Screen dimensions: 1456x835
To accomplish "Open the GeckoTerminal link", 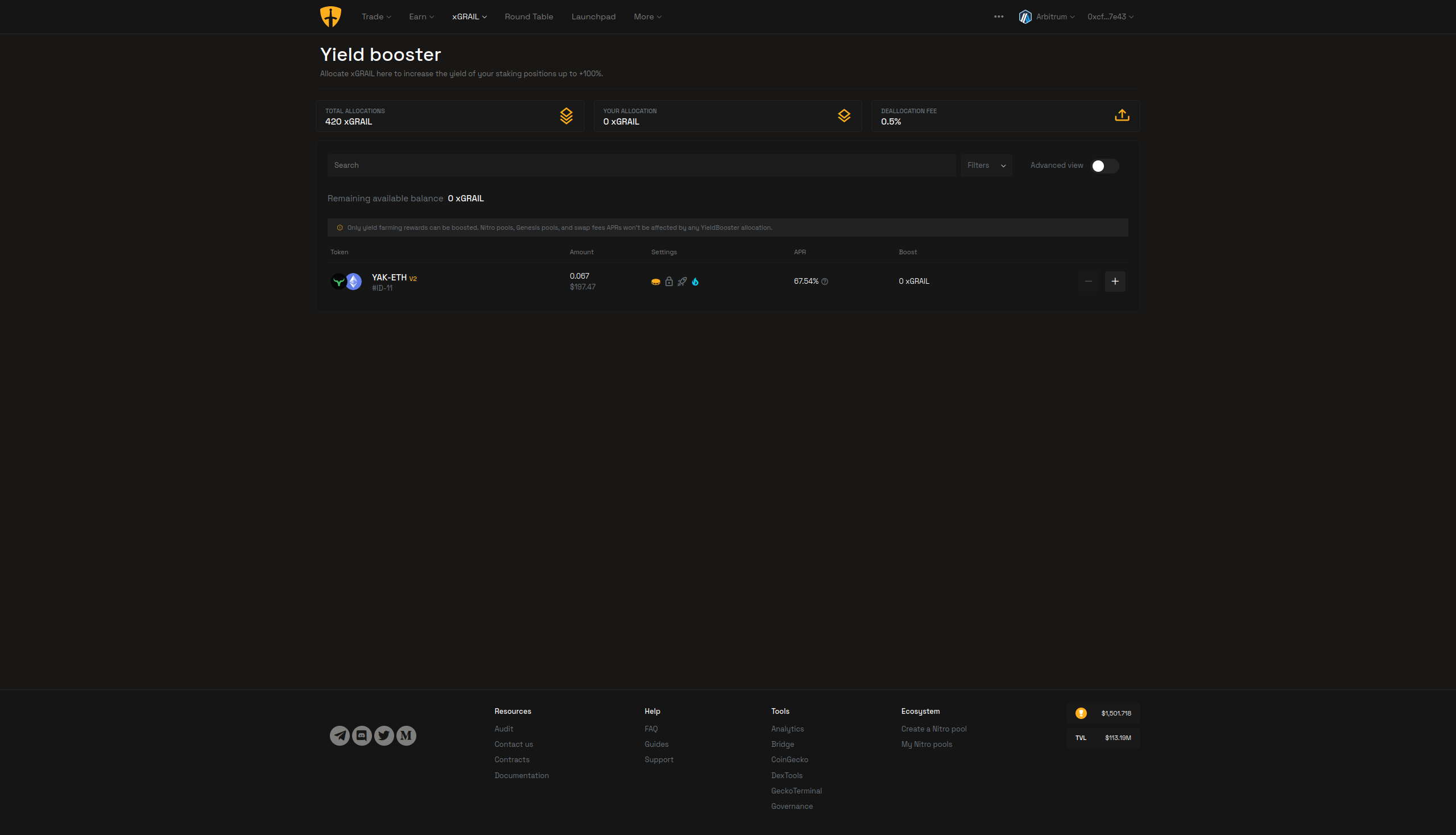I will click(796, 791).
